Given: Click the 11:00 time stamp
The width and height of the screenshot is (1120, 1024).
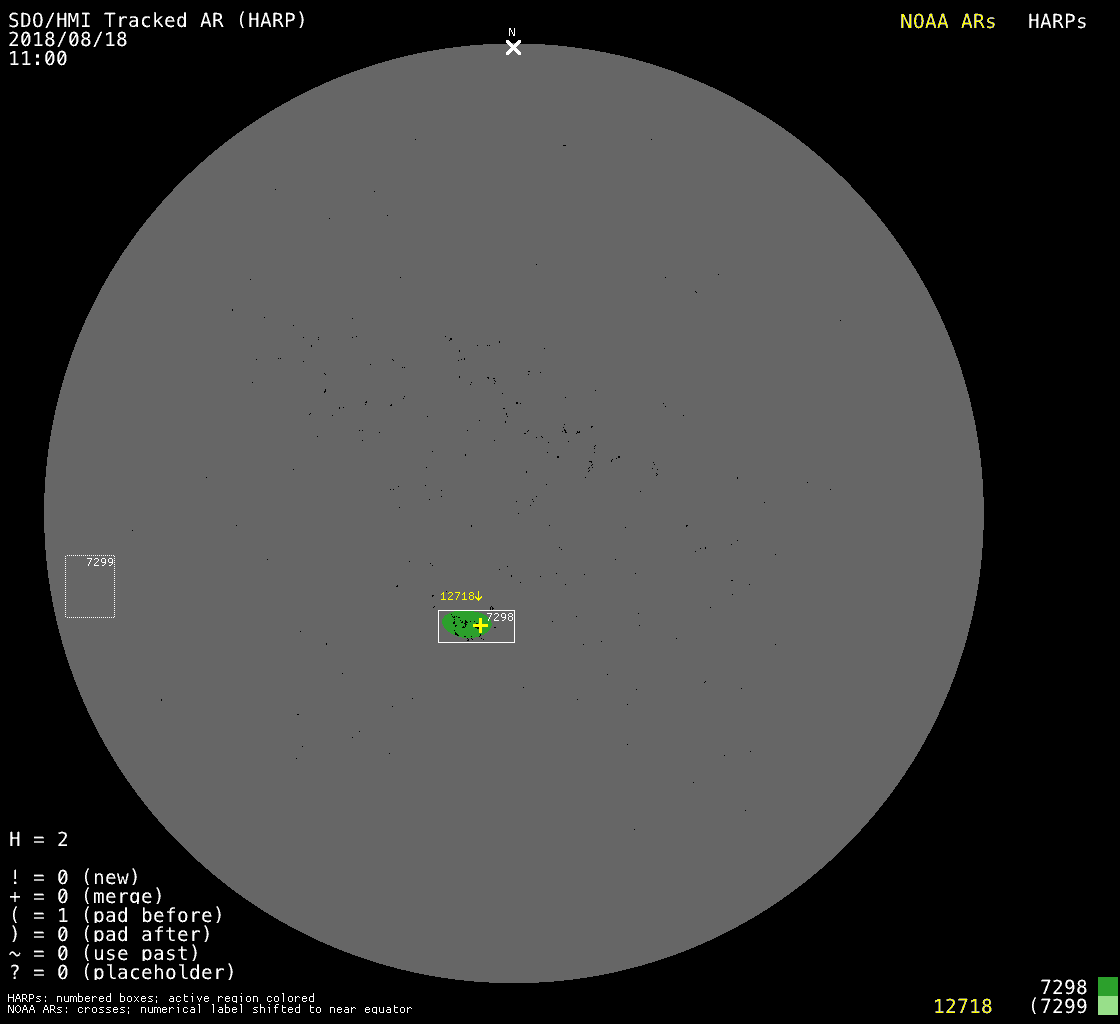Looking at the screenshot, I should click(x=38, y=59).
